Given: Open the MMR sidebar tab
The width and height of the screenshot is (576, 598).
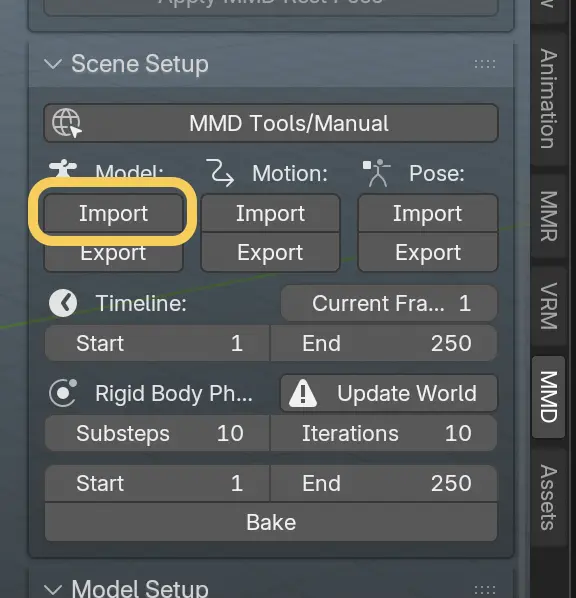Looking at the screenshot, I should [549, 216].
